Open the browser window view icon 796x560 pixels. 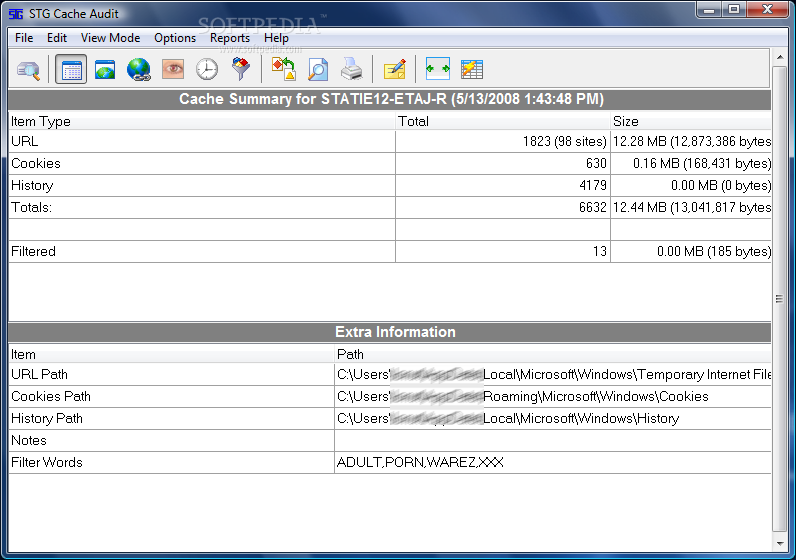coord(105,70)
